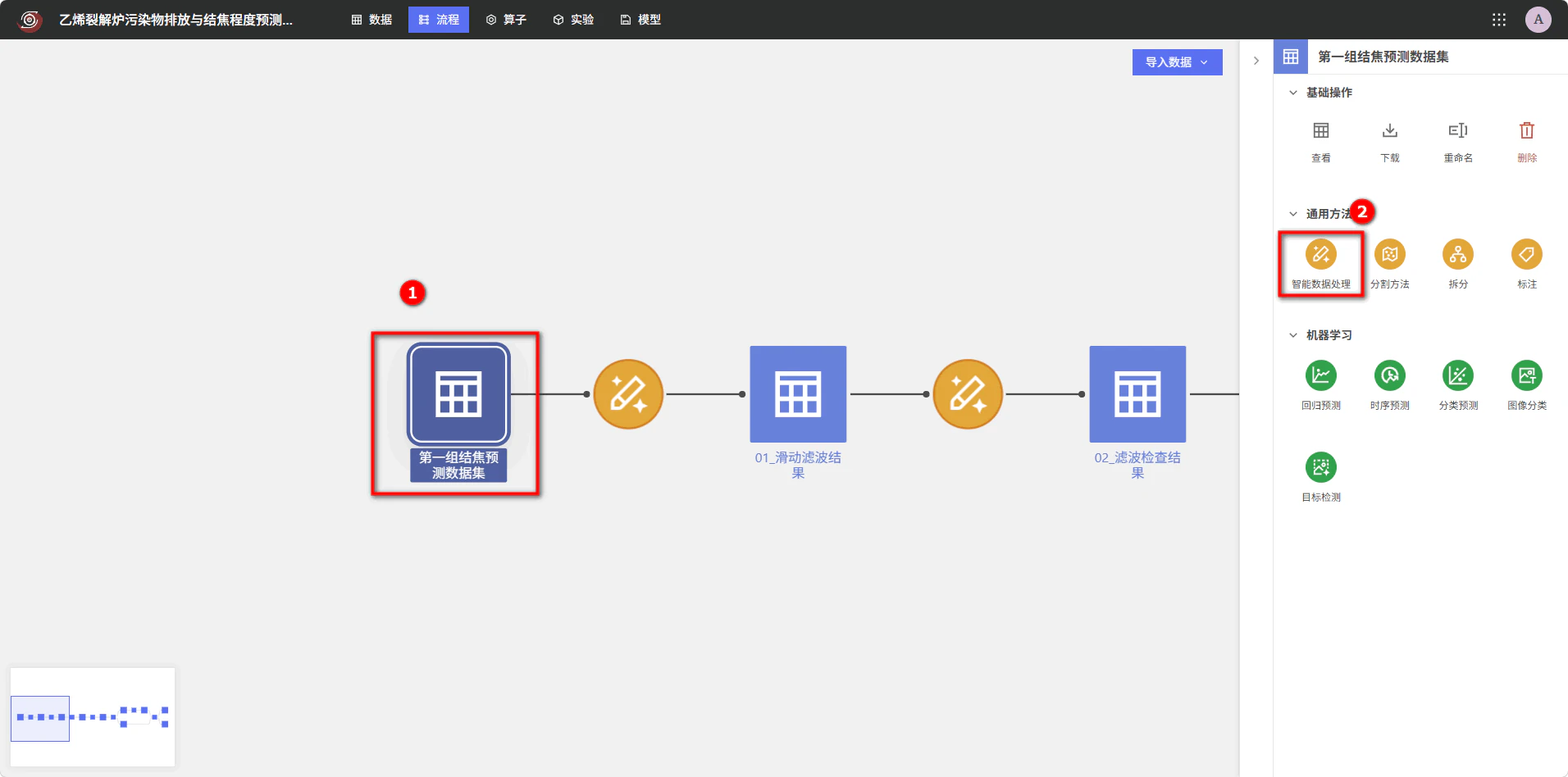Click the project title 乙烯裂解炉污染物排放与结焦程度预测
Image resolution: width=1568 pixels, height=777 pixels.
coord(175,20)
